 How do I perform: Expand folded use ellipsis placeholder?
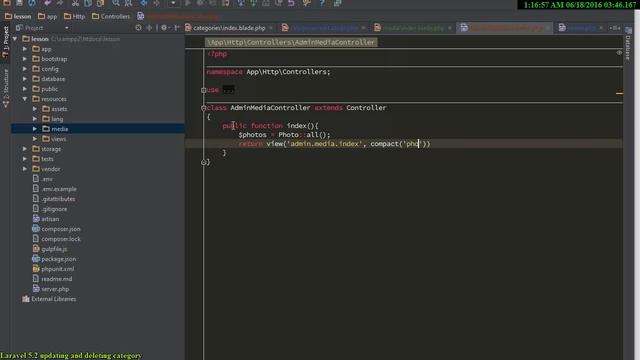(x=229, y=90)
